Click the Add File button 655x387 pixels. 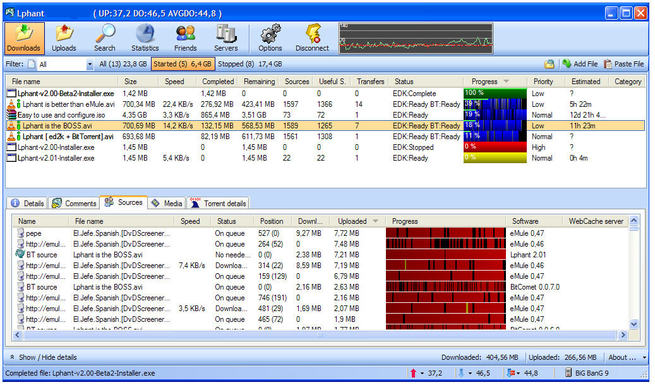[x=580, y=64]
